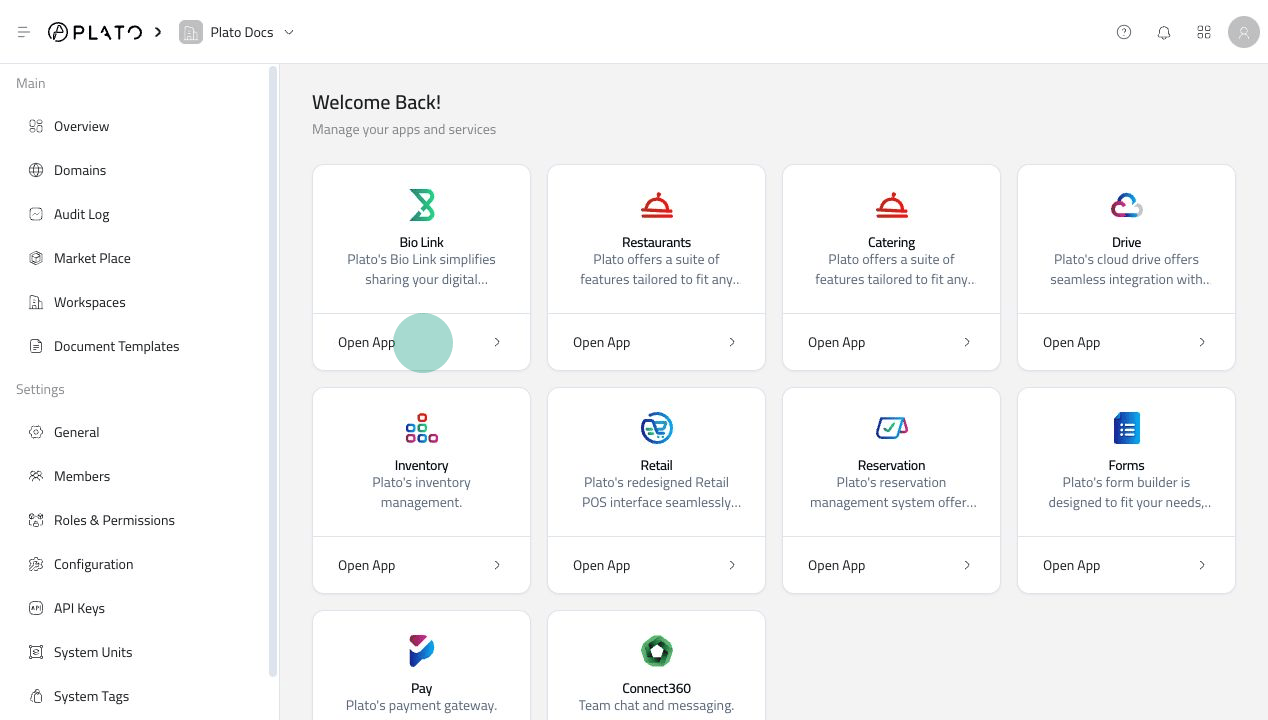This screenshot has width=1268, height=720.
Task: Click Open App under Reservation
Action: click(x=837, y=565)
